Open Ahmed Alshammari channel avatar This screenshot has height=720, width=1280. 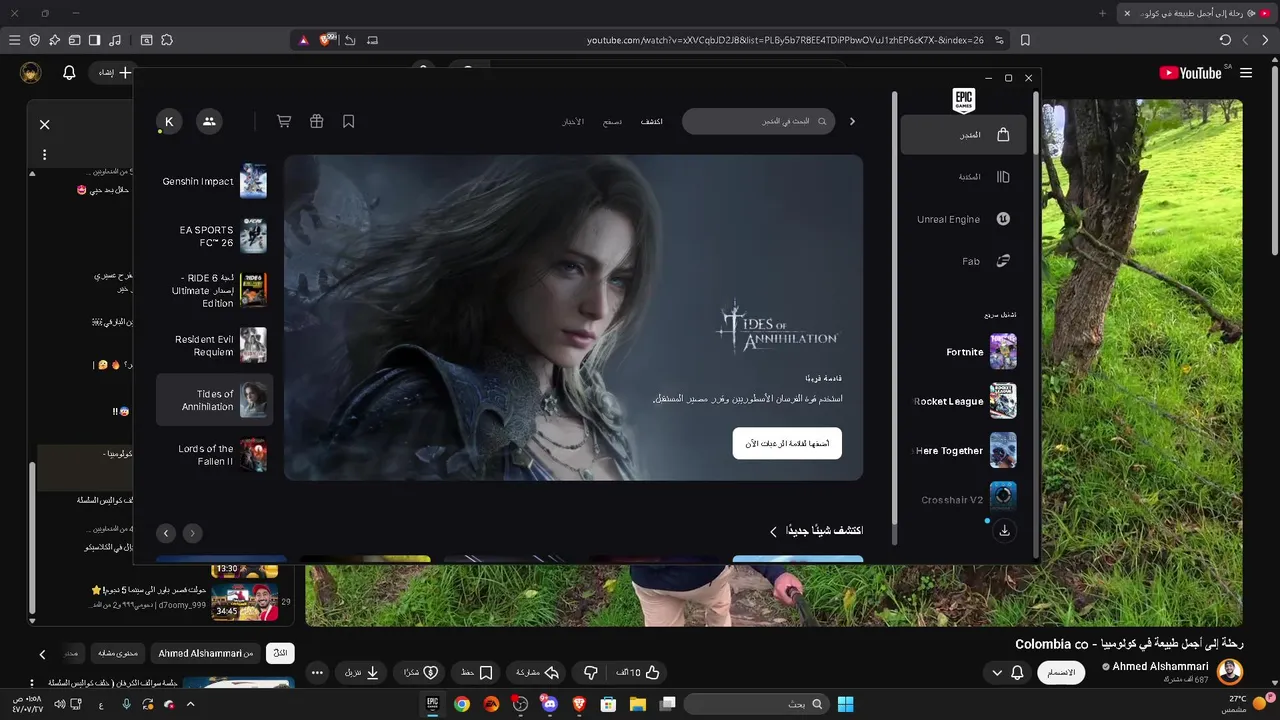click(1230, 672)
